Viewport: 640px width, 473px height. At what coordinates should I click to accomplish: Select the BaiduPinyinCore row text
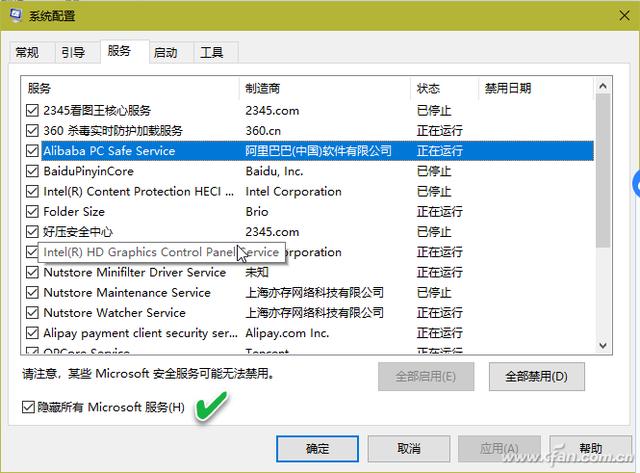[x=89, y=171]
